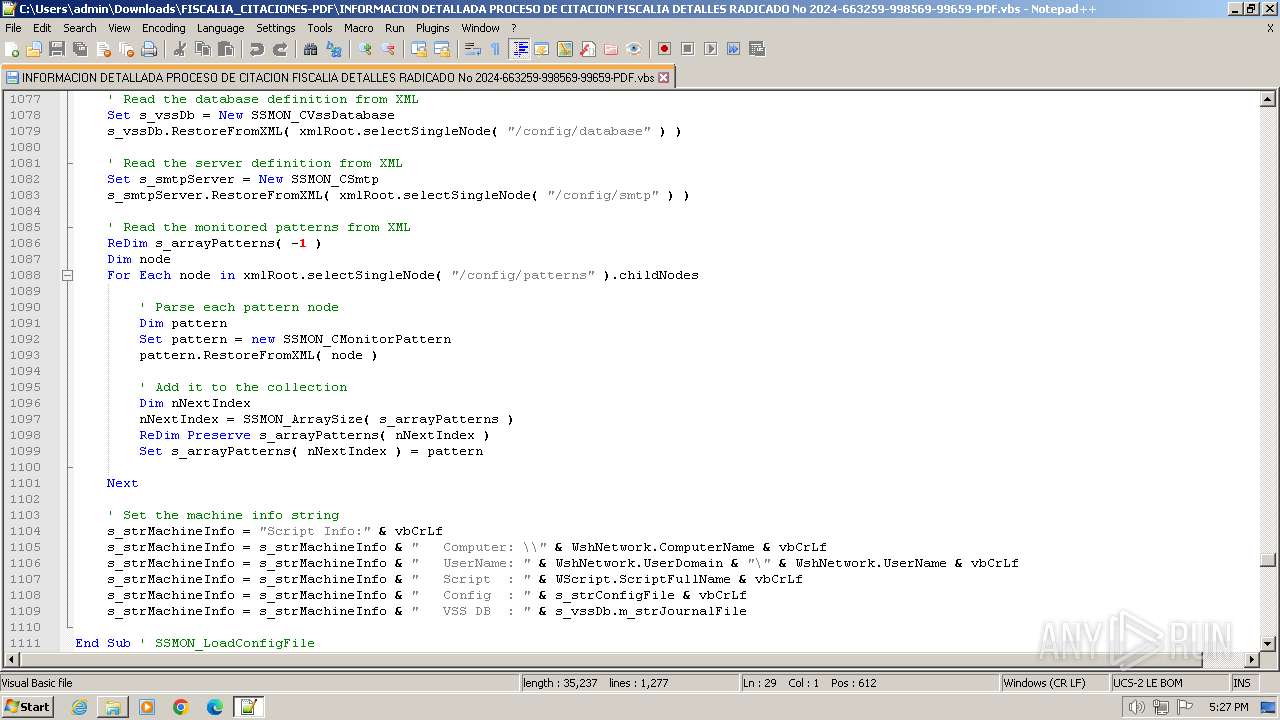
Task: Open the Windows Start menu
Action: coord(27,706)
